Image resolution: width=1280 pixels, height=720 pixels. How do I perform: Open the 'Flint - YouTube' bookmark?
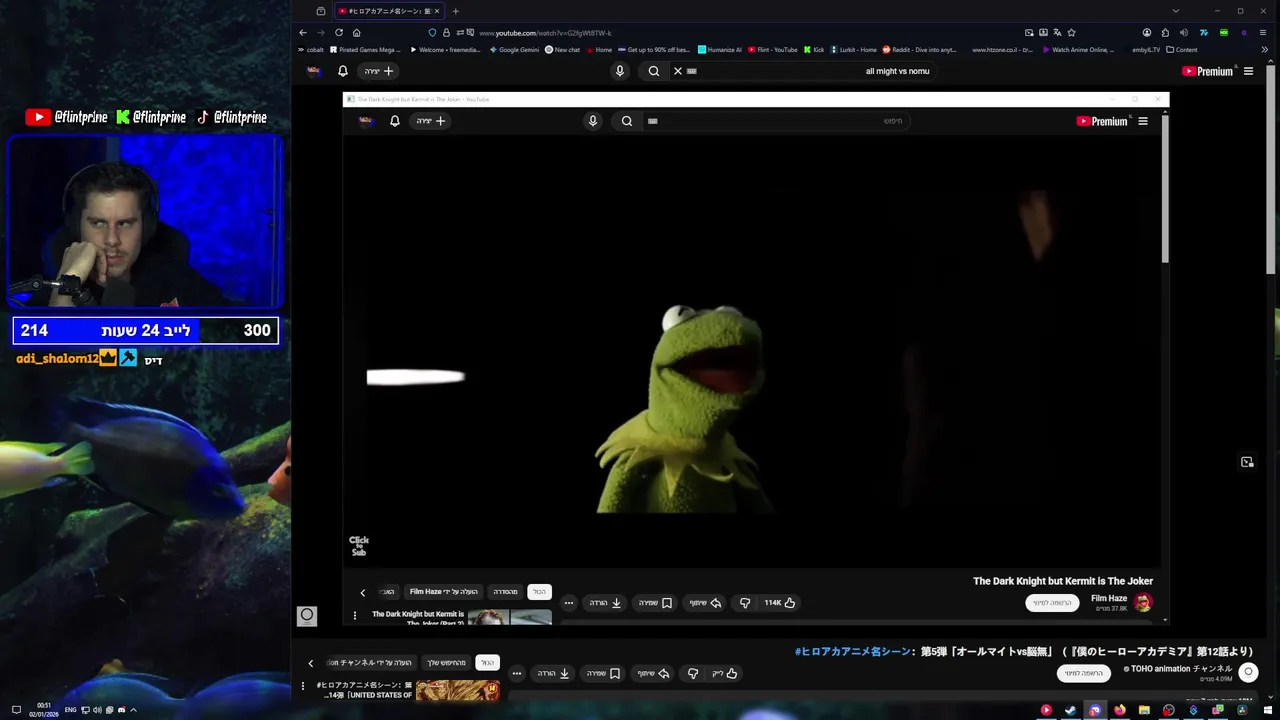772,49
